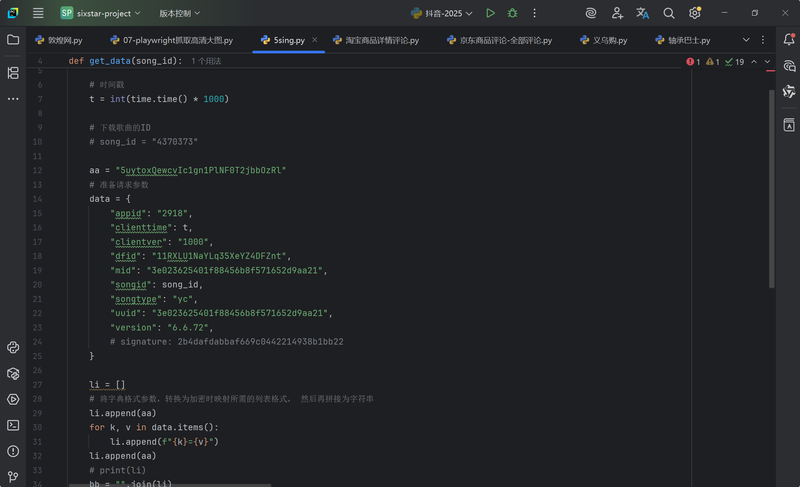The width and height of the screenshot is (800, 487).
Task: Open the bookmark-like panel on right sidebar
Action: 789,125
